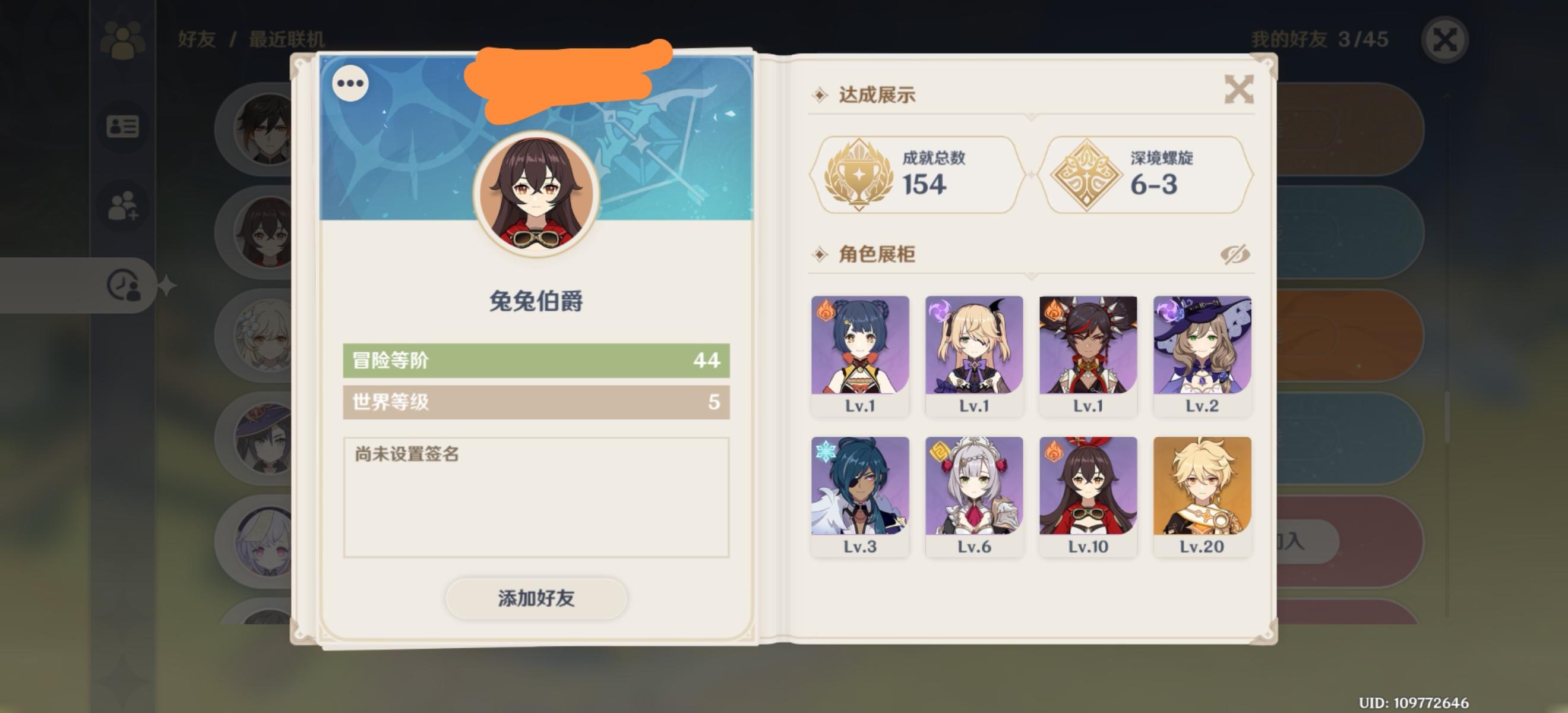Toggle the character showcase visibility eye icon
Screen dimensions: 1568x713
1235,254
